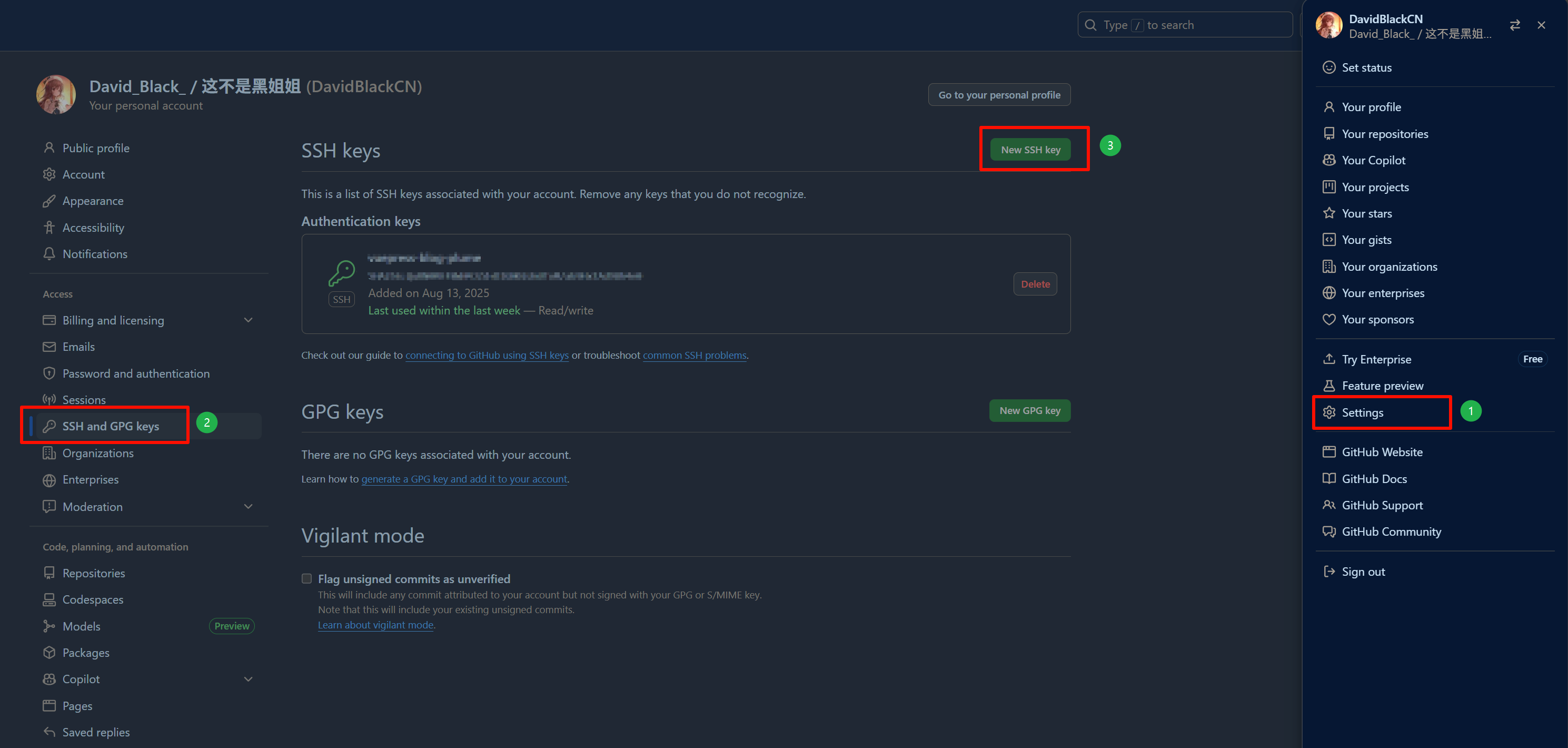The width and height of the screenshot is (1568, 748).
Task: Click the account switcher arrows icon
Action: [1514, 25]
